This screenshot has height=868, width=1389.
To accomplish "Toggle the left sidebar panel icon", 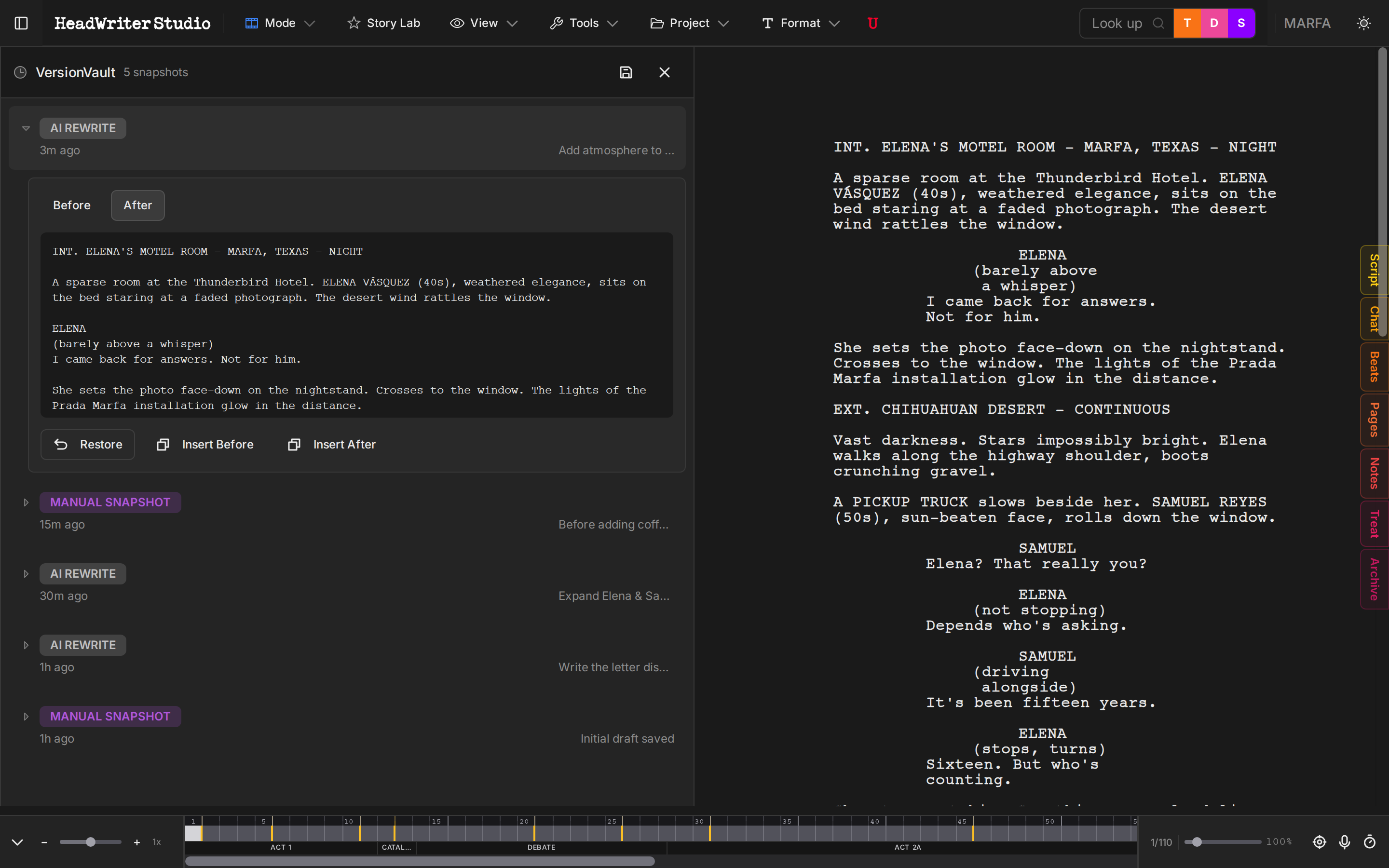I will [21, 23].
